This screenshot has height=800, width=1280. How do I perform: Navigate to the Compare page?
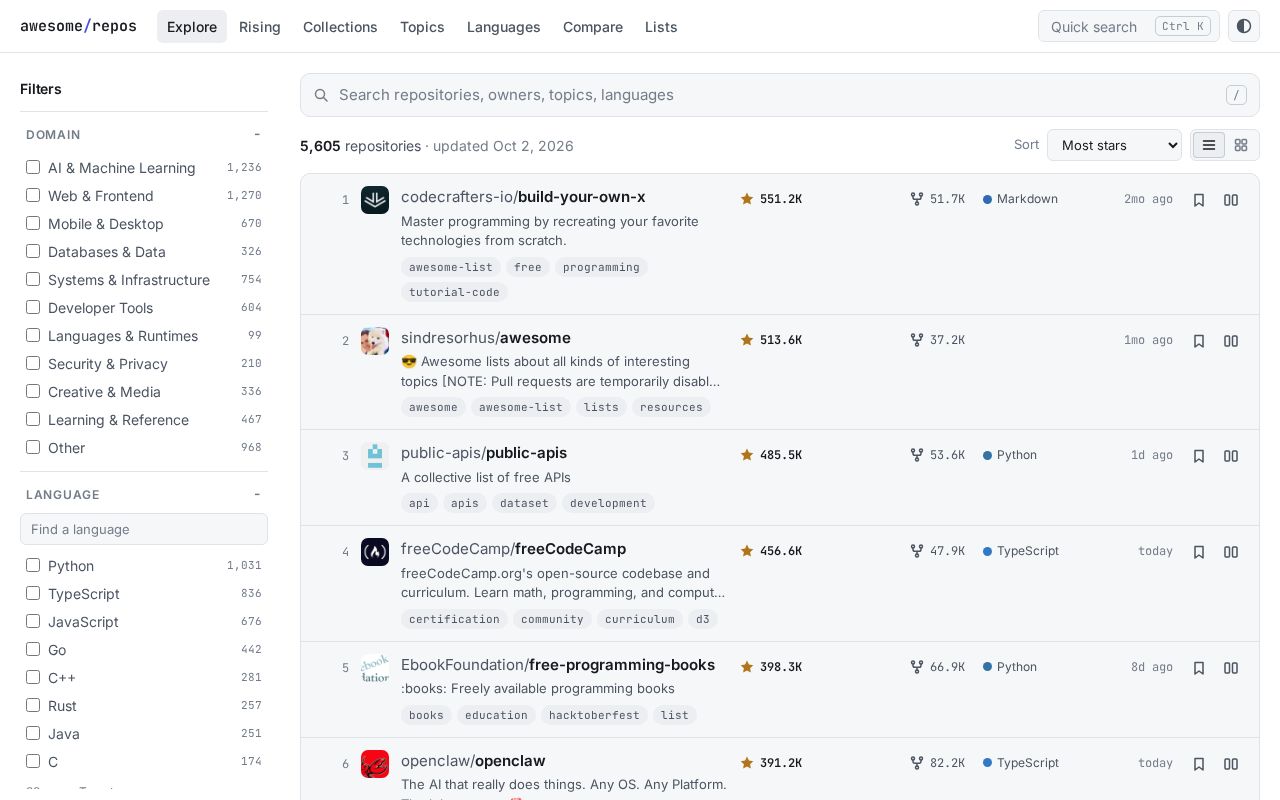(593, 27)
